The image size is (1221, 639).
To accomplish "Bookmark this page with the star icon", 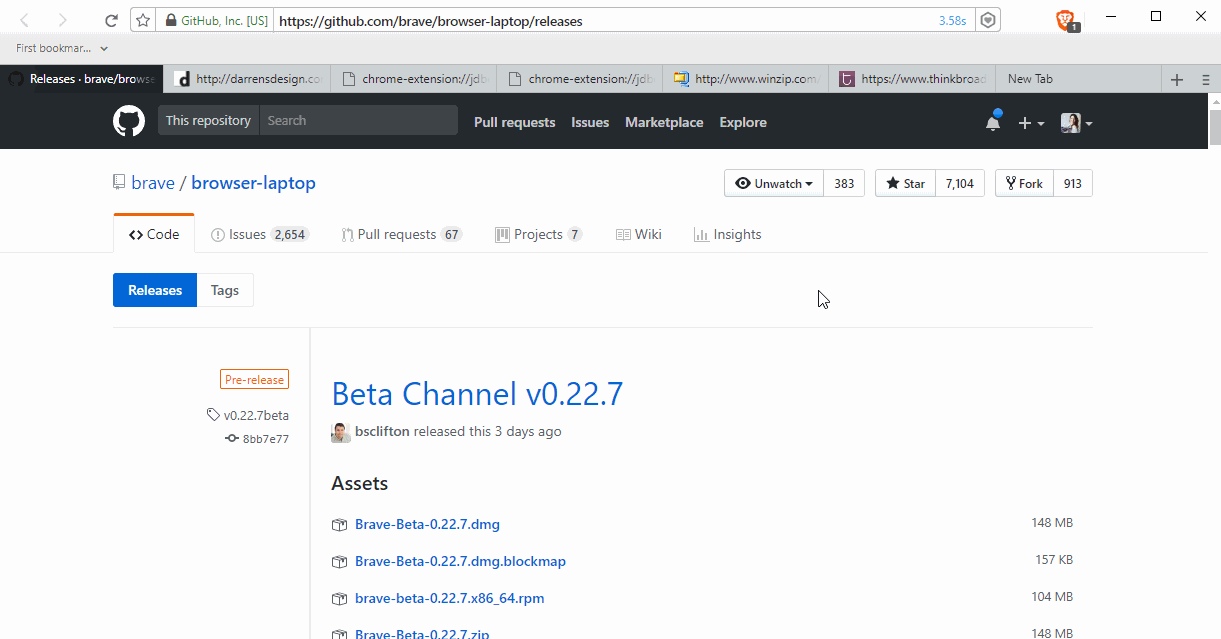I will (x=144, y=20).
